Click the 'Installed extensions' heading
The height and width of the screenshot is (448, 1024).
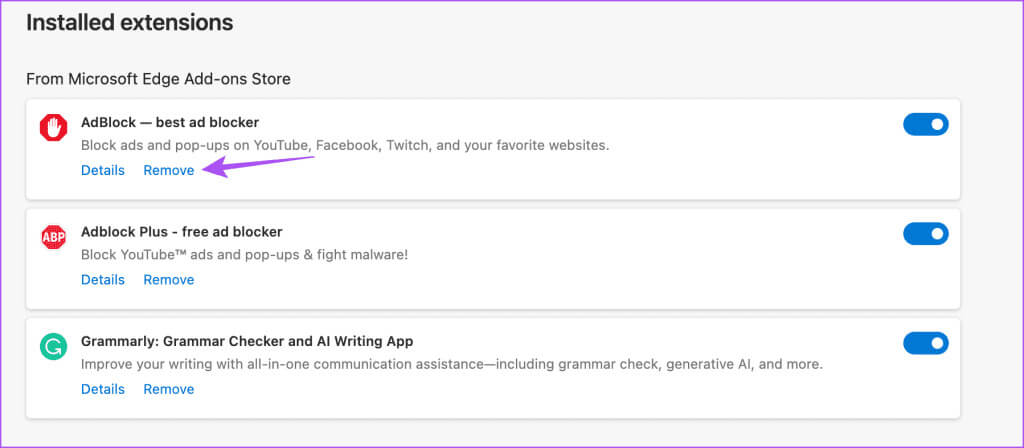[129, 23]
